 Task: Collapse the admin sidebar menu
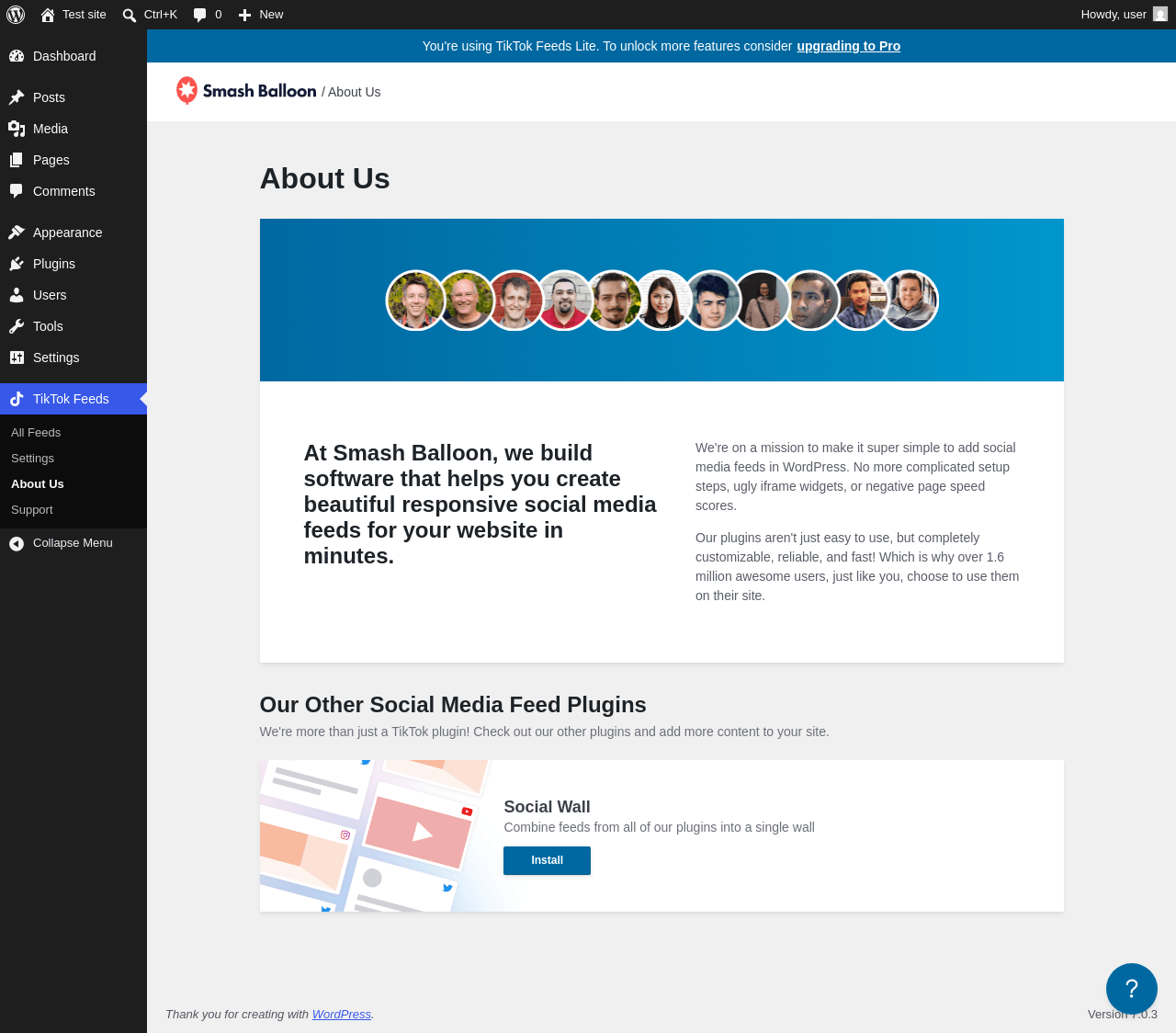(73, 543)
